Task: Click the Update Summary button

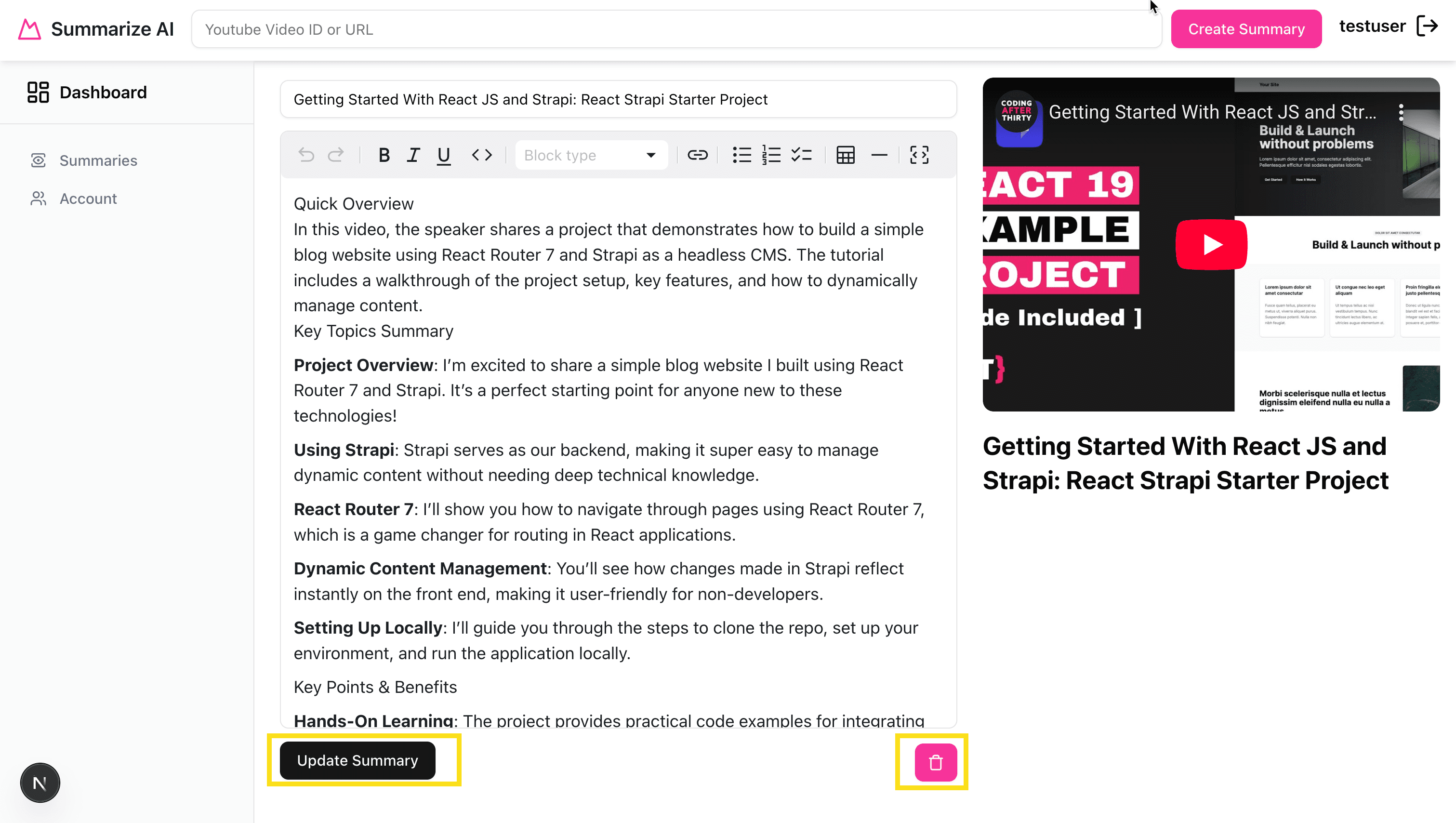Action: [357, 760]
